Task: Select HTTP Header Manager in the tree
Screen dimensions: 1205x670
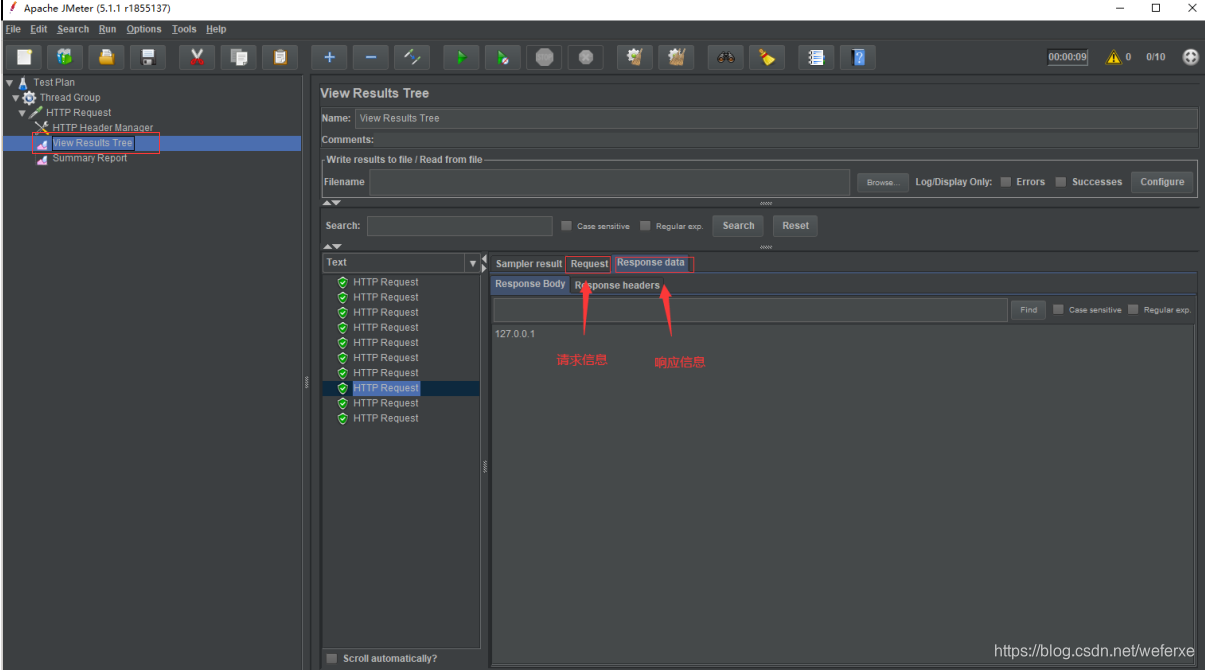Action: tap(103, 128)
